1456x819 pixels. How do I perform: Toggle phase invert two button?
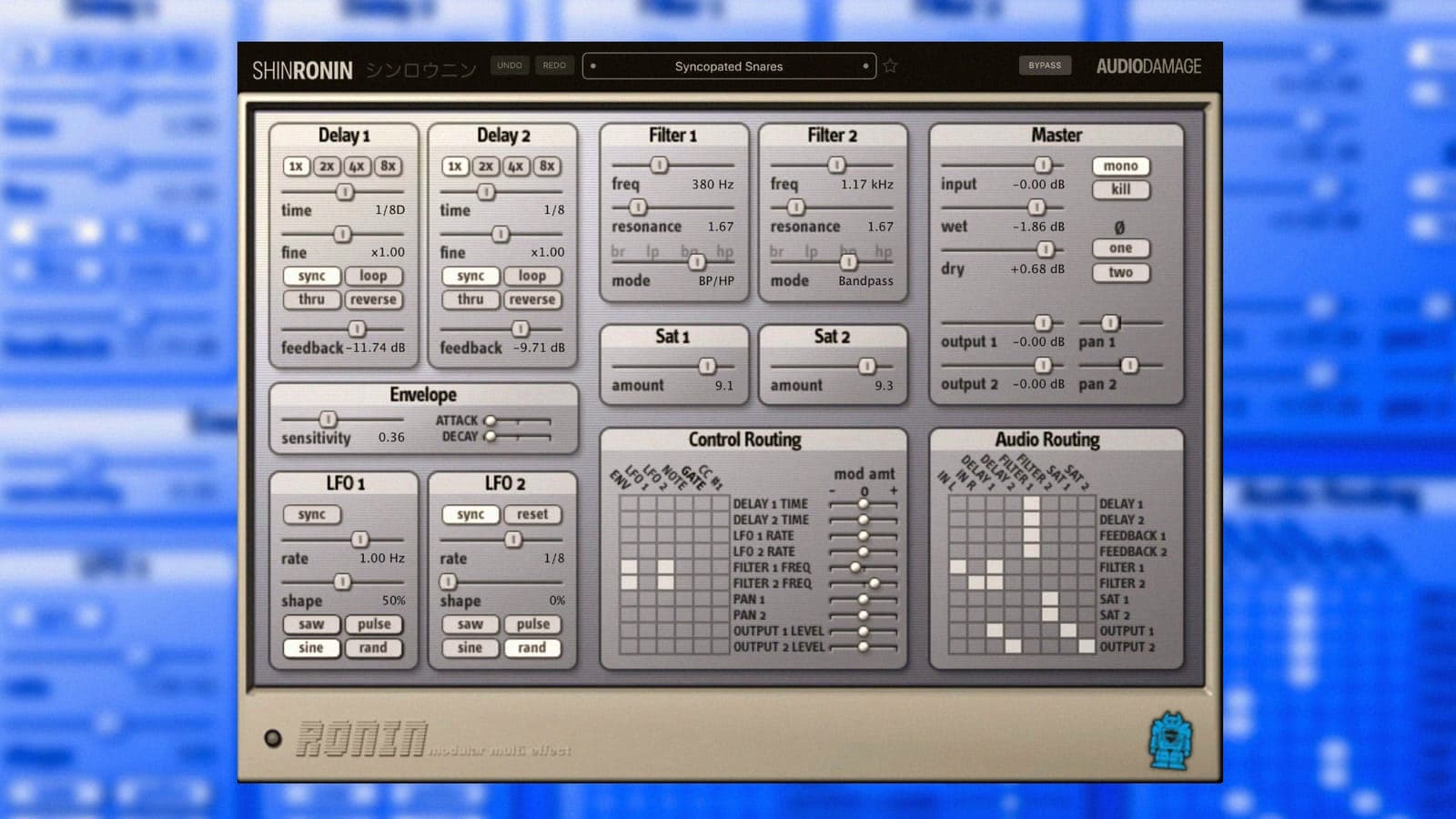(x=1121, y=272)
